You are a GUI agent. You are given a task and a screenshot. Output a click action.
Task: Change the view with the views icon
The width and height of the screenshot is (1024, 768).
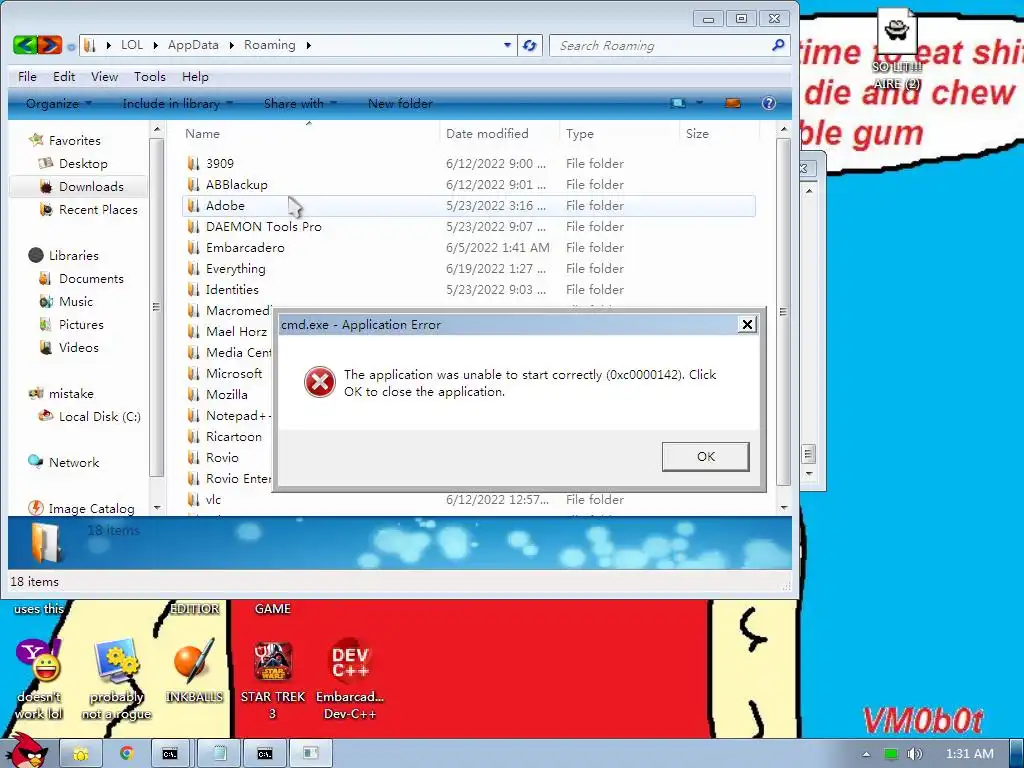coord(679,103)
